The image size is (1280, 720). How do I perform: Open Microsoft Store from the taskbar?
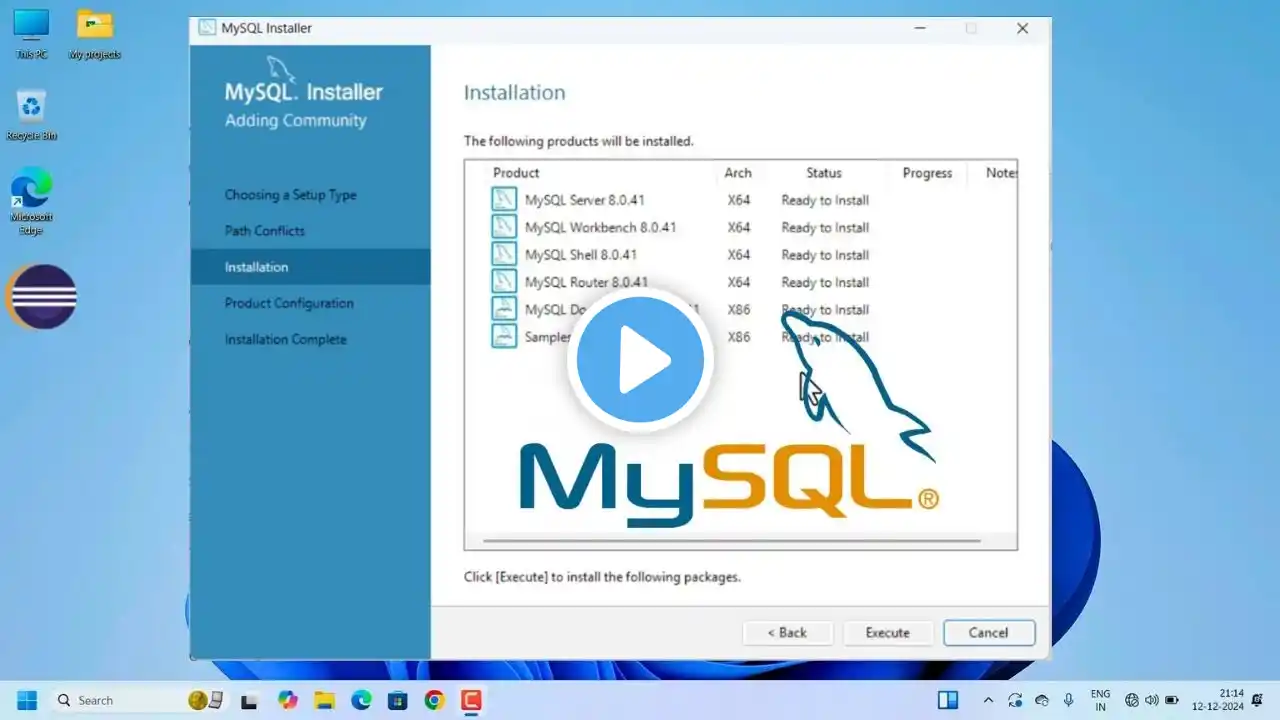coord(397,700)
